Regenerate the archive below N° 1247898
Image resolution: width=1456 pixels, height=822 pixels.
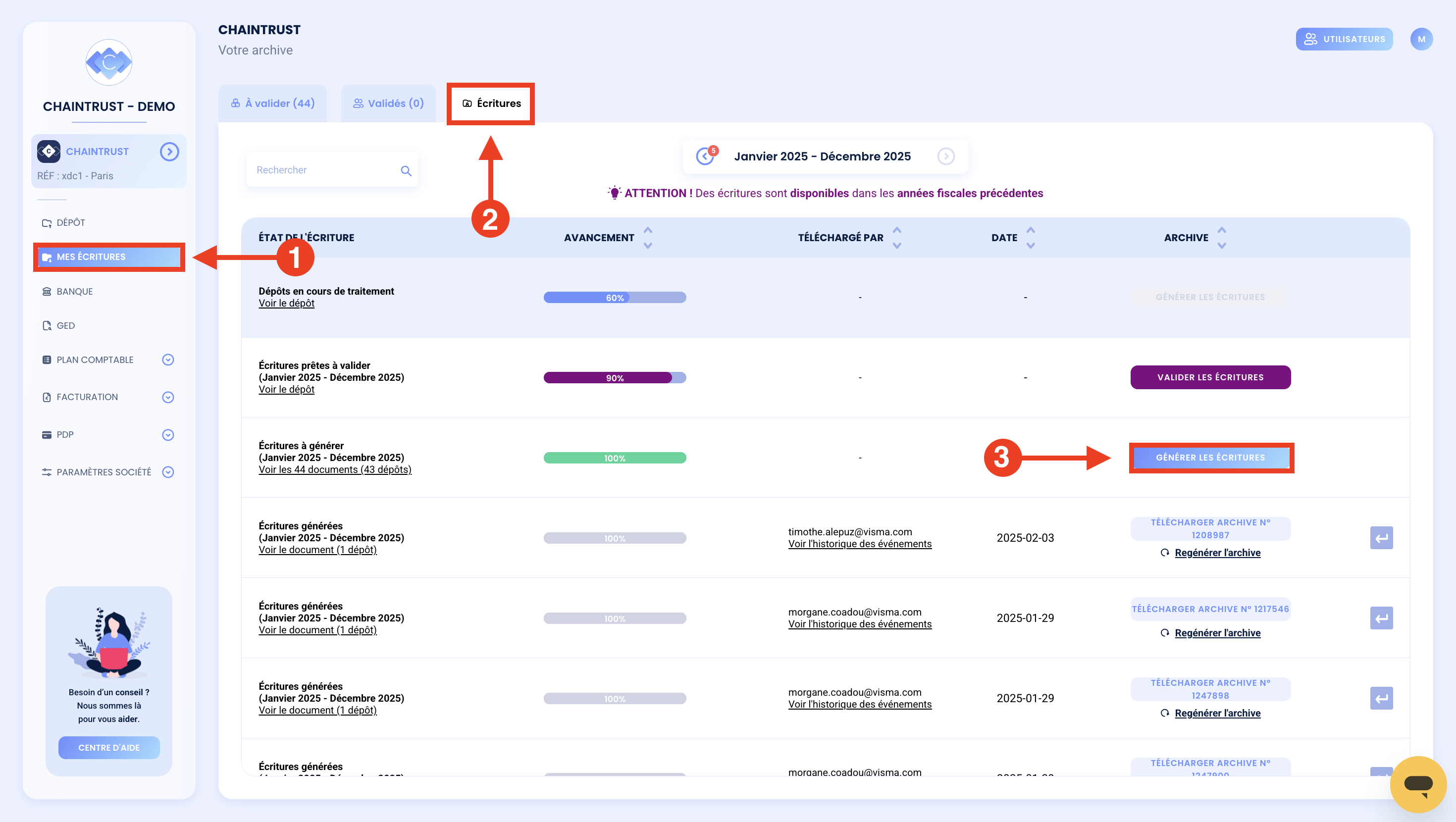(x=1217, y=713)
